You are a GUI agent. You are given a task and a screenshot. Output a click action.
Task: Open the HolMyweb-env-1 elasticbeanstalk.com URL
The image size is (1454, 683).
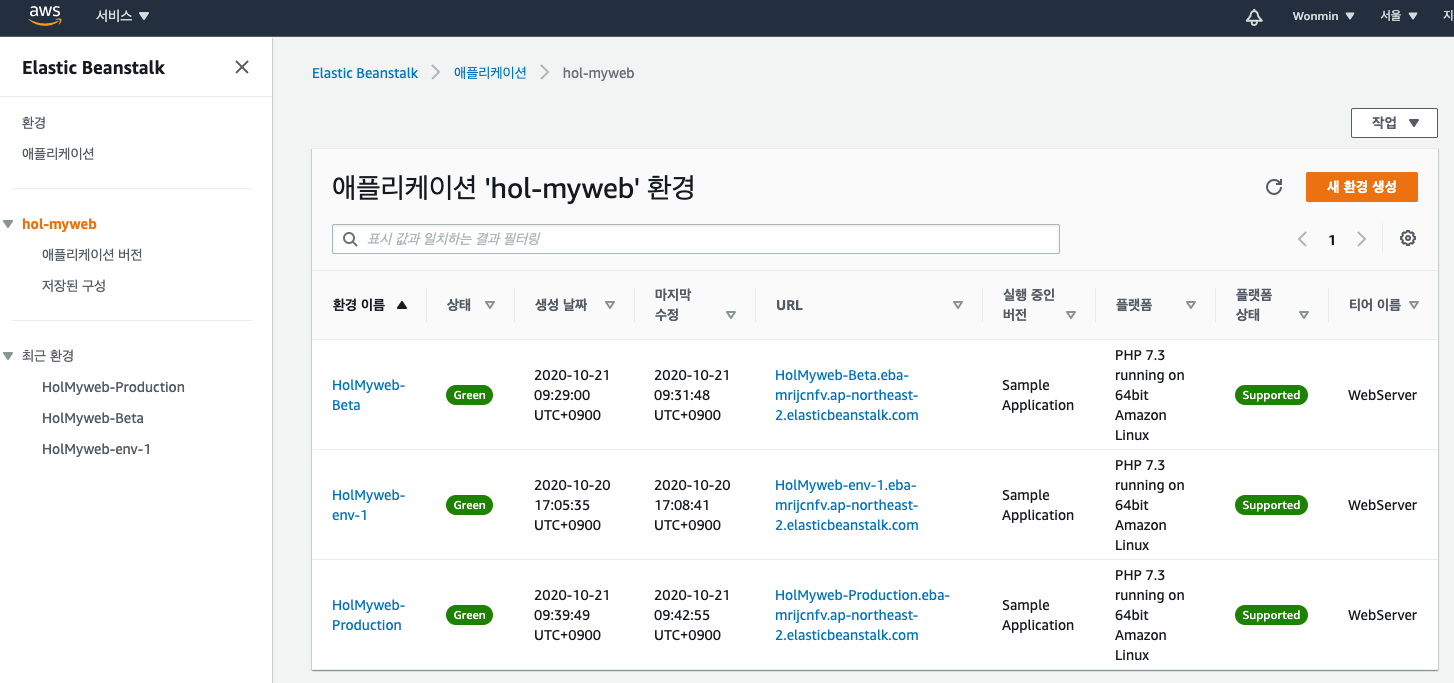click(x=846, y=505)
